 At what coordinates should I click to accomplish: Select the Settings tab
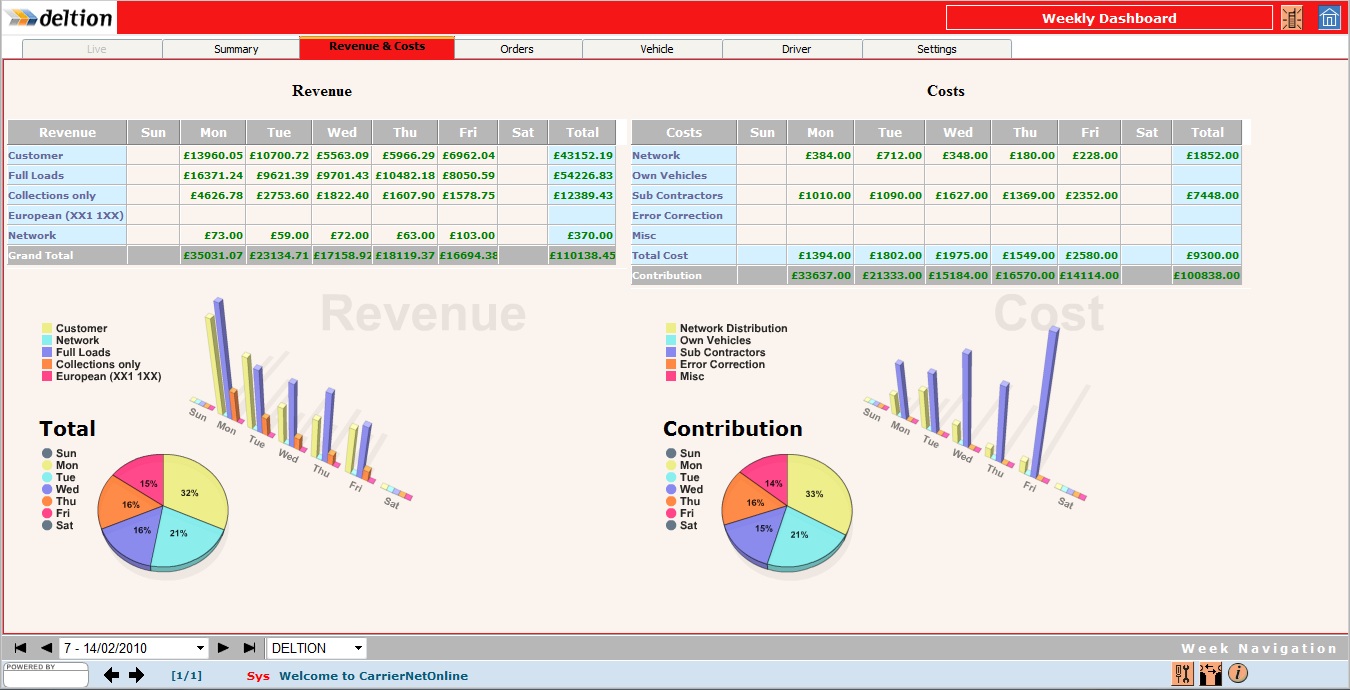pos(936,48)
